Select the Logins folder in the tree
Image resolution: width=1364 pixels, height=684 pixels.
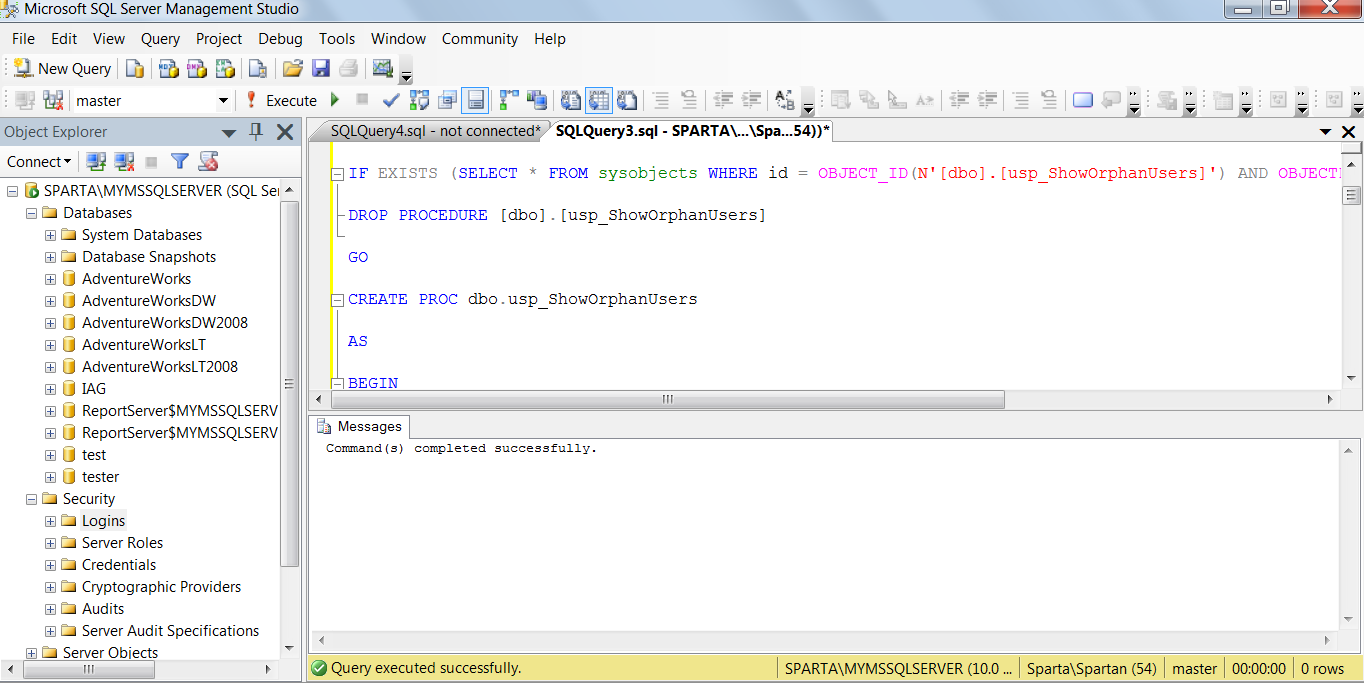pyautogui.click(x=103, y=521)
